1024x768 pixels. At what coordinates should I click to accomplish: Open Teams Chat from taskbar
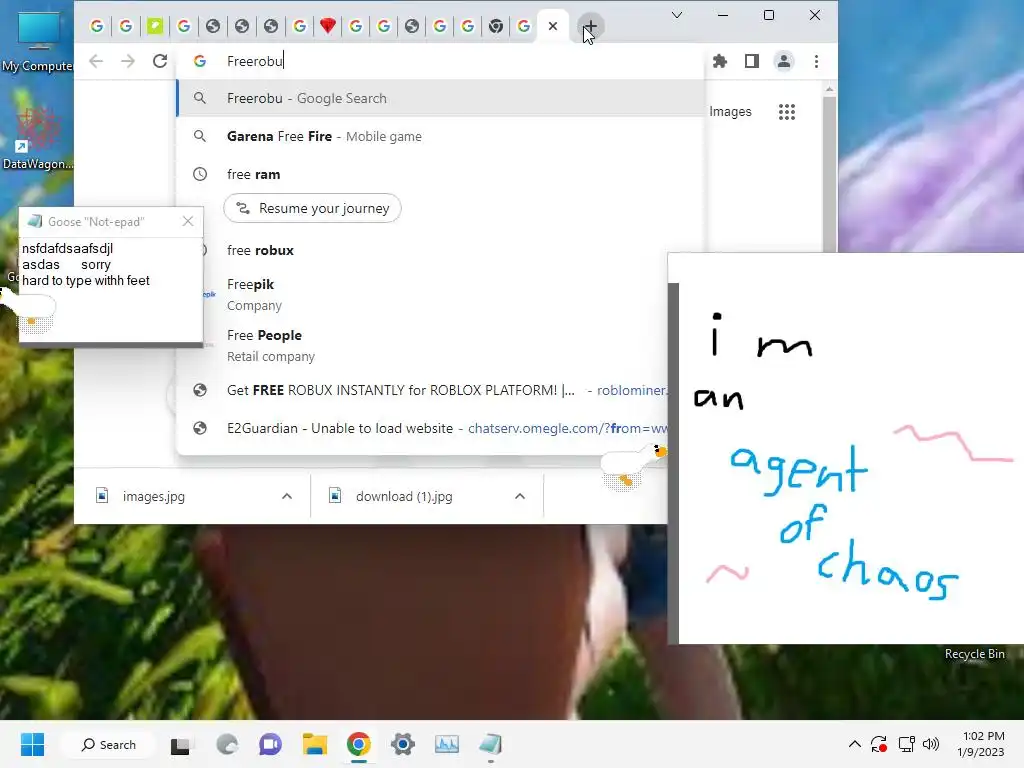270,744
